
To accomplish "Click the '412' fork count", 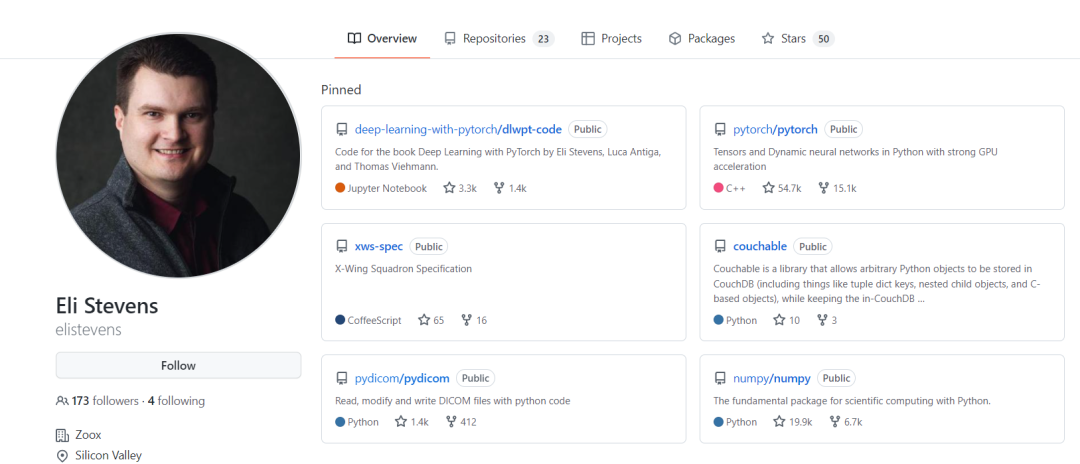I will click(468, 422).
